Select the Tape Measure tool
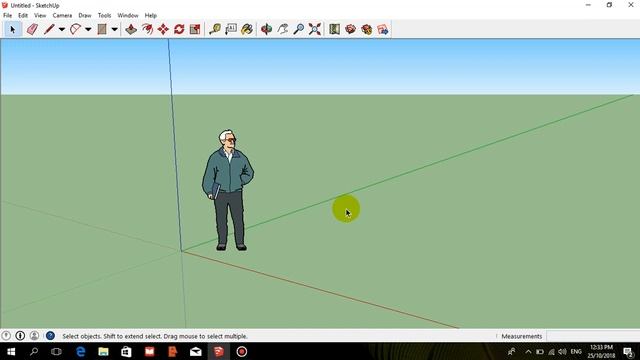The width and height of the screenshot is (640, 360). tap(215, 29)
